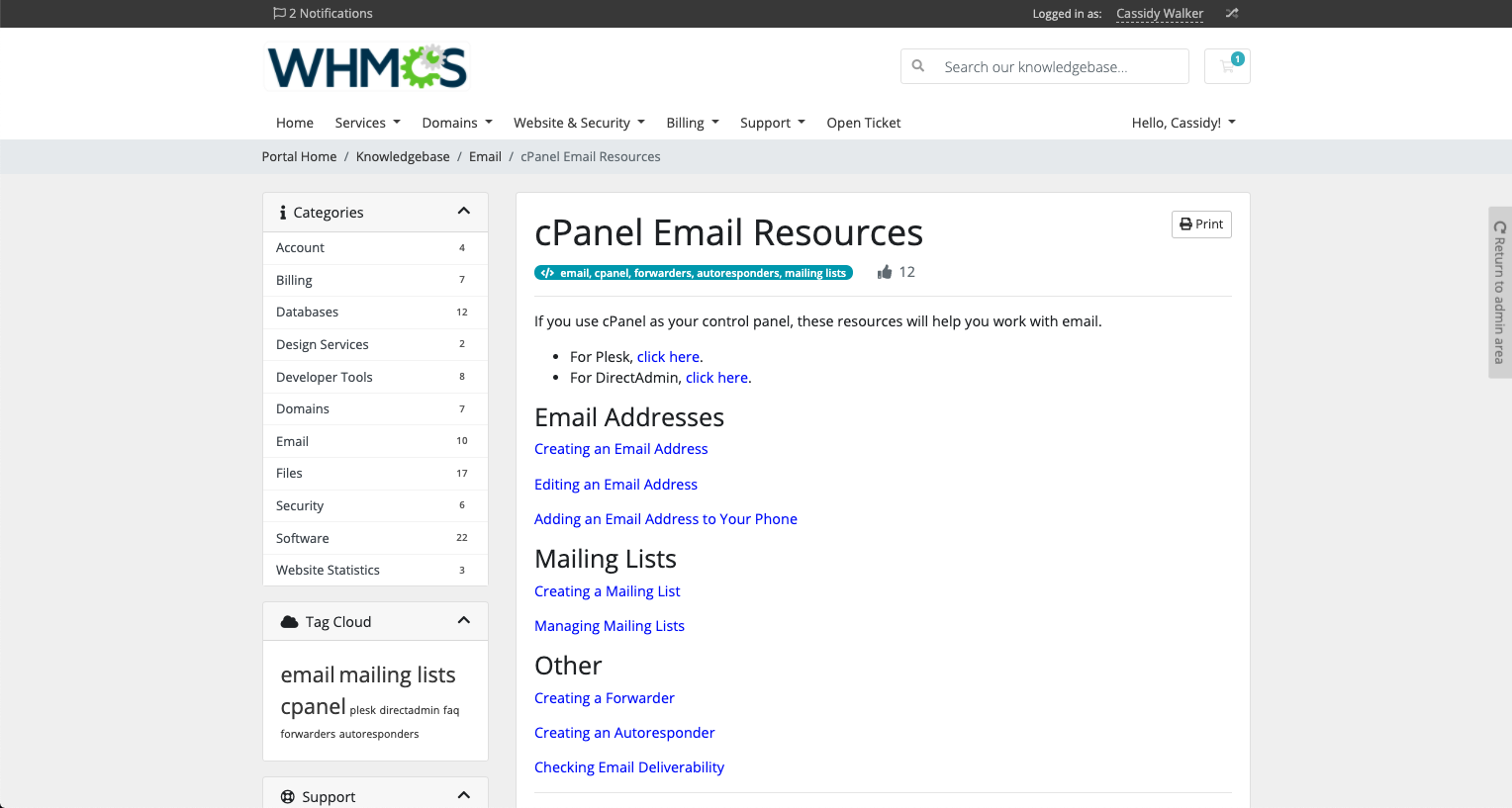
Task: Click the Return to admin area tab
Action: pyautogui.click(x=1500, y=292)
